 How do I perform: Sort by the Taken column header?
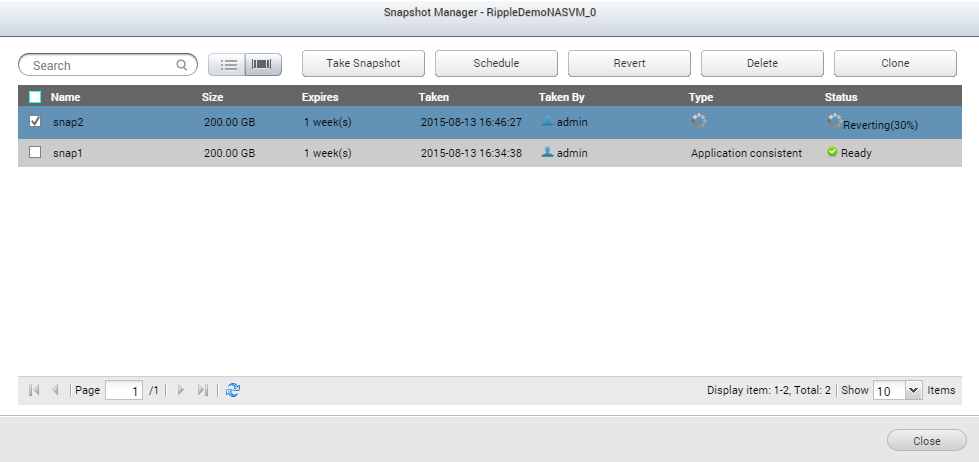[434, 97]
